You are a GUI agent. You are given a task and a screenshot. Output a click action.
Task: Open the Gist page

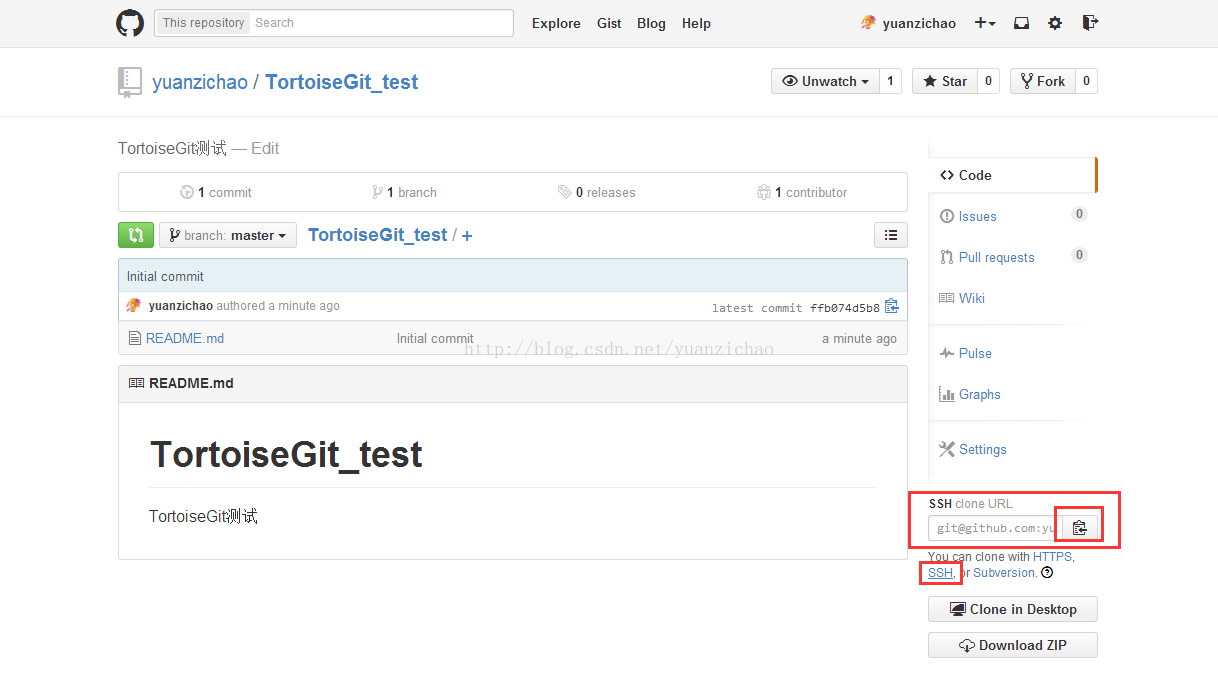point(609,23)
